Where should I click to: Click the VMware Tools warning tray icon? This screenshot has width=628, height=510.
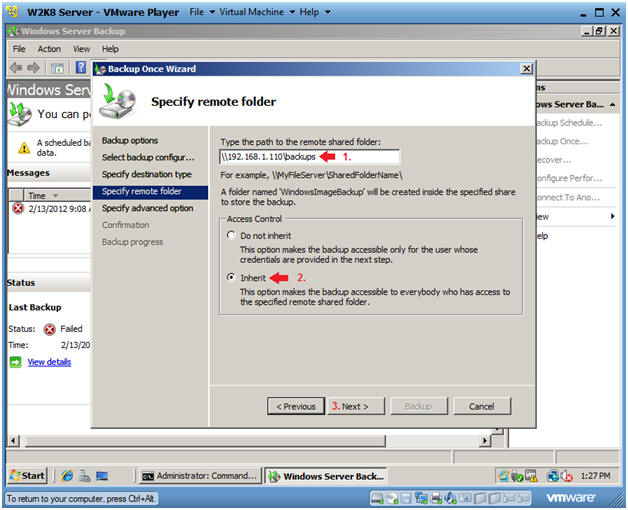tap(531, 476)
